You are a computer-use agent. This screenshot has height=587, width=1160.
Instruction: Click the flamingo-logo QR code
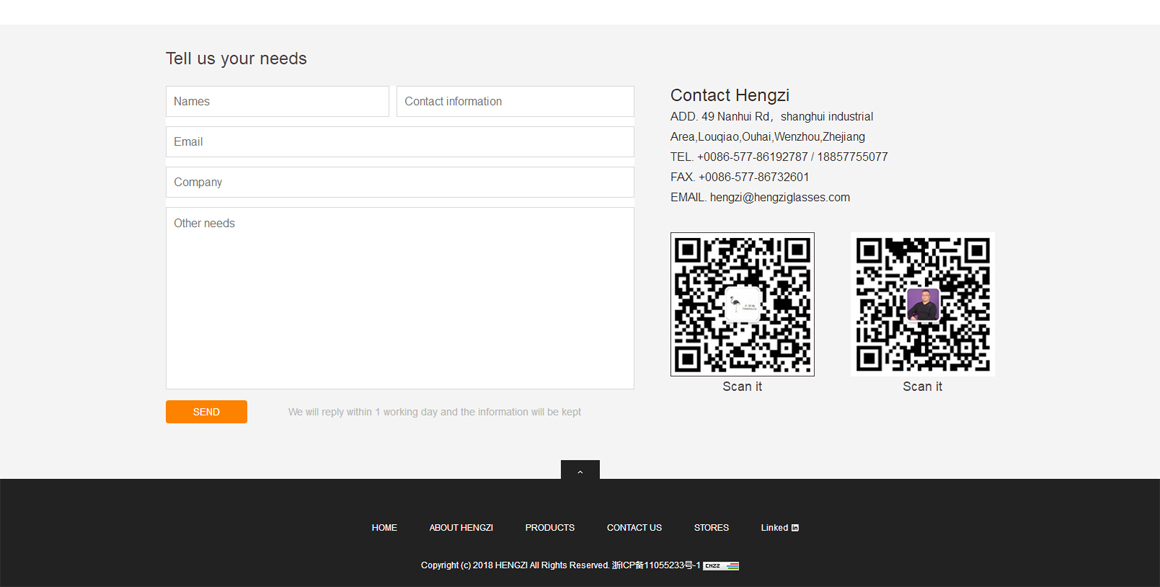pyautogui.click(x=742, y=304)
